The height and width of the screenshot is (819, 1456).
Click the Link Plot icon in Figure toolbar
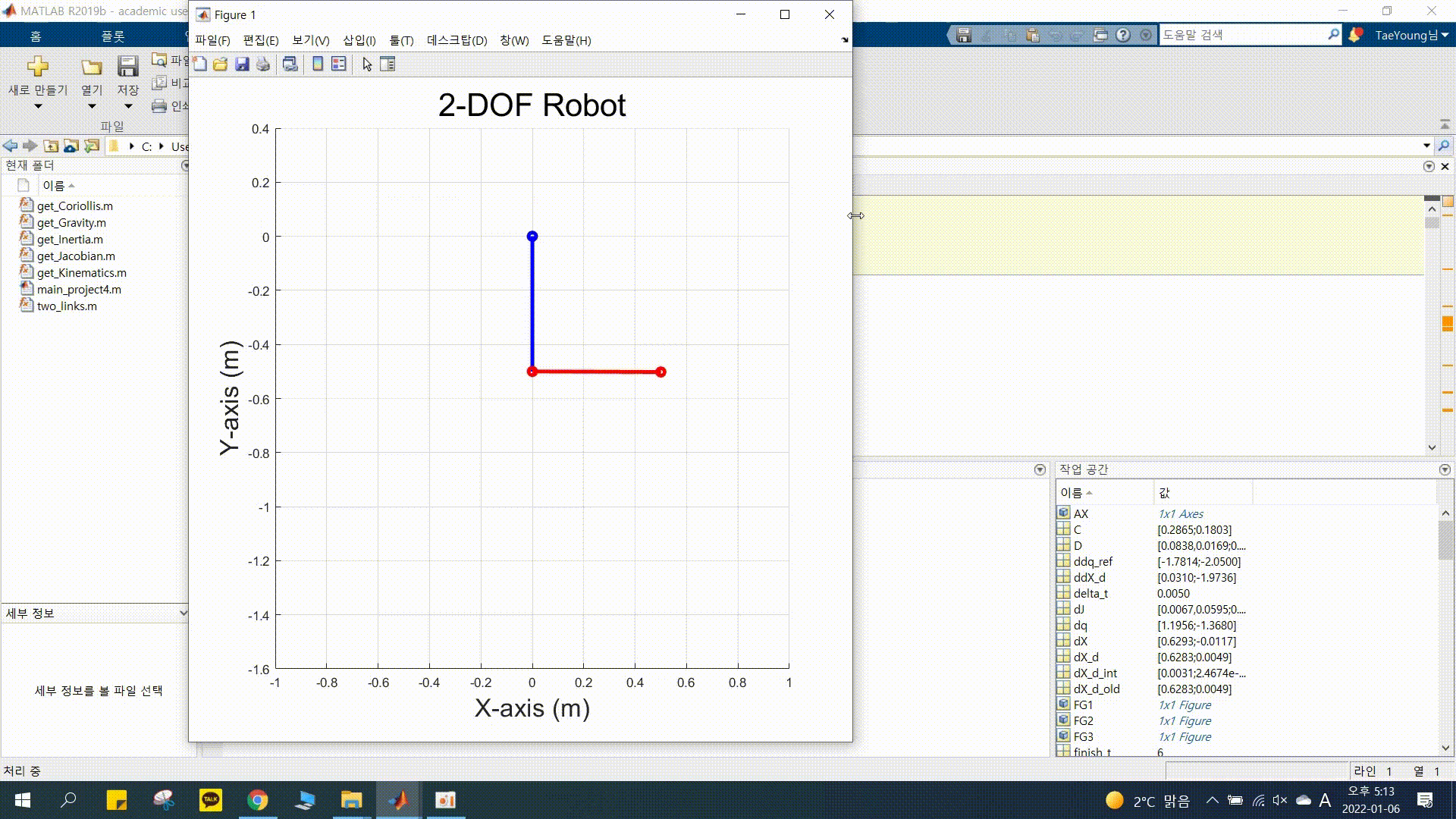click(x=290, y=64)
